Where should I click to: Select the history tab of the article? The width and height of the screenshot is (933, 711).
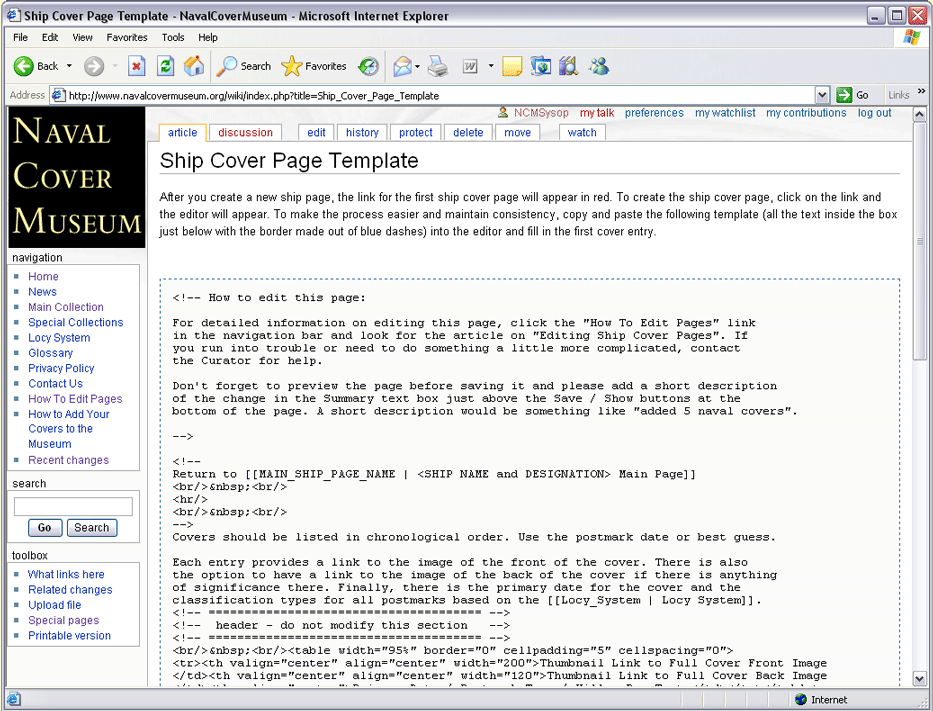click(362, 132)
